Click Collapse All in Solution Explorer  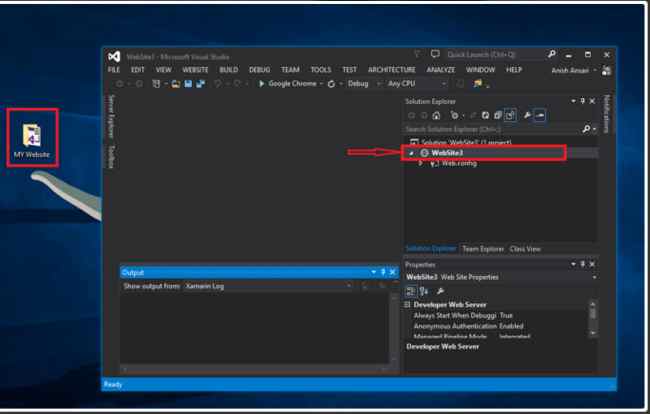[498, 116]
